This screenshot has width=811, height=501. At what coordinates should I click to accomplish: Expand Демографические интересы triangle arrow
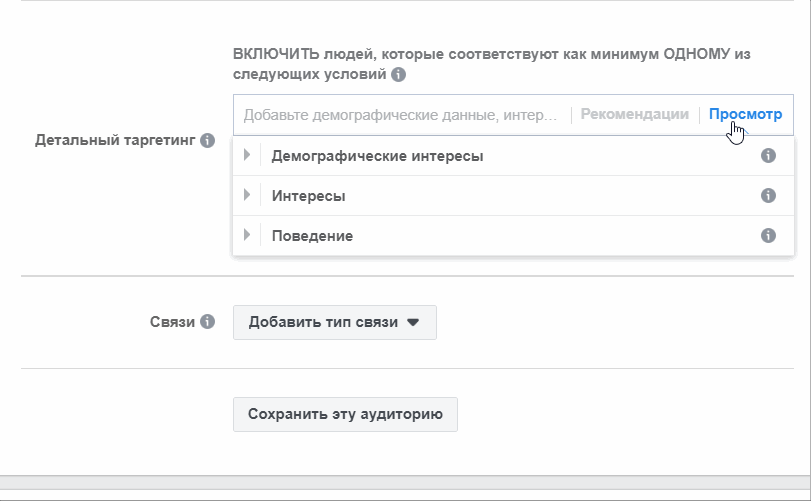pos(246,157)
